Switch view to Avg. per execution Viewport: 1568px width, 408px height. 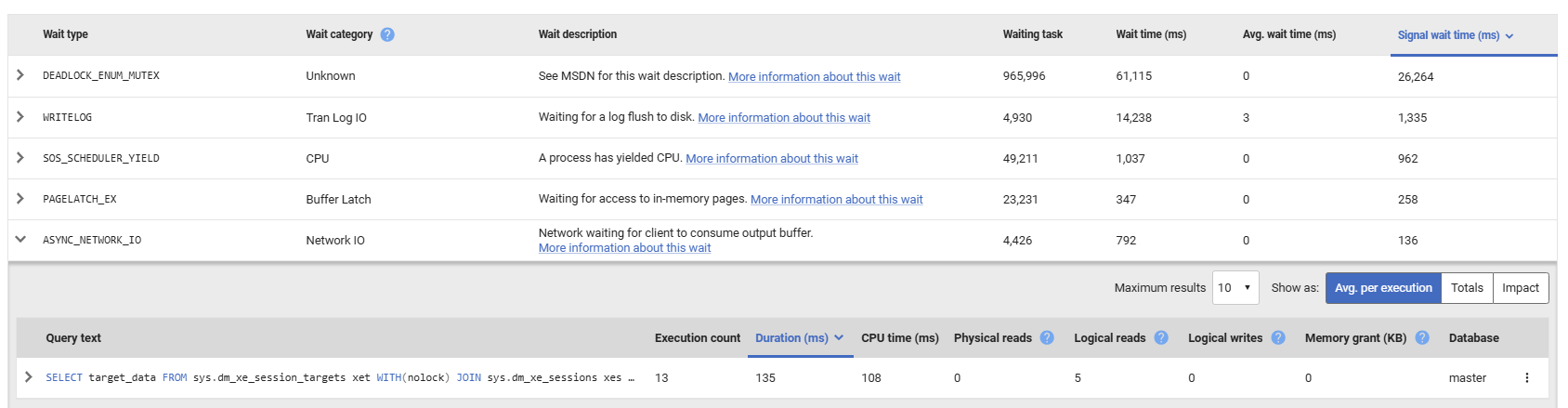1382,288
